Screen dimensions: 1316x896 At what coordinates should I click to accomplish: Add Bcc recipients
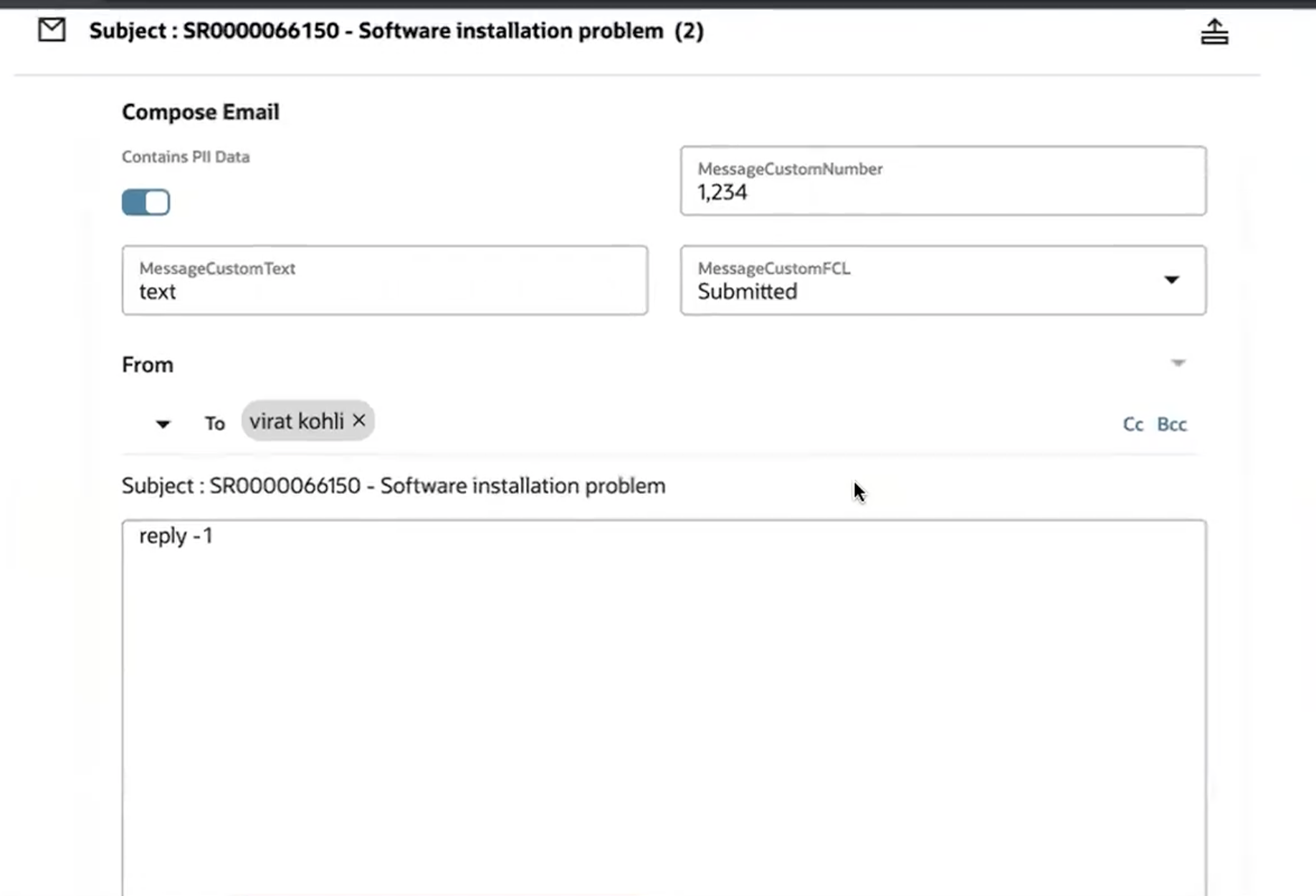[x=1171, y=424]
